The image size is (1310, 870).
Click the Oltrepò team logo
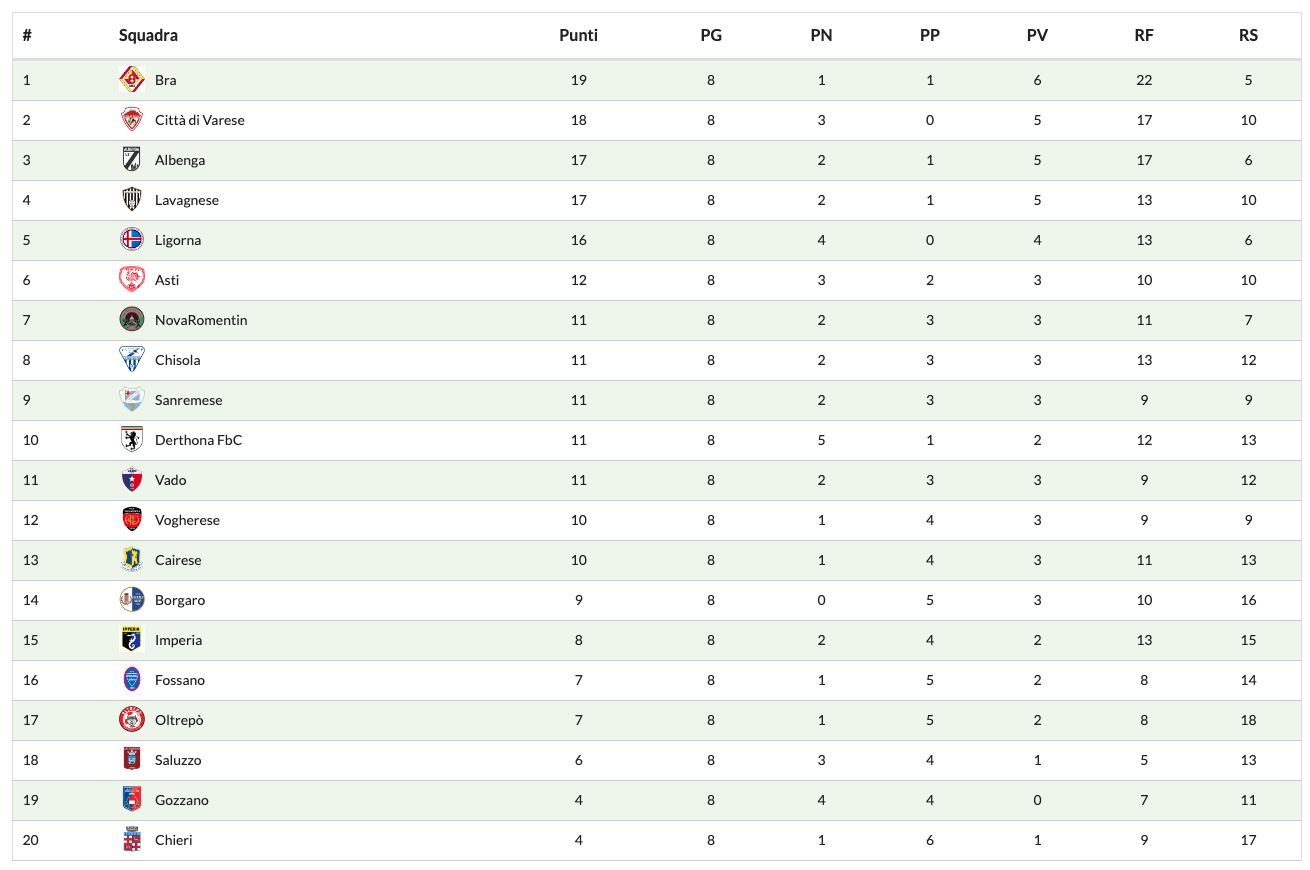[x=132, y=720]
